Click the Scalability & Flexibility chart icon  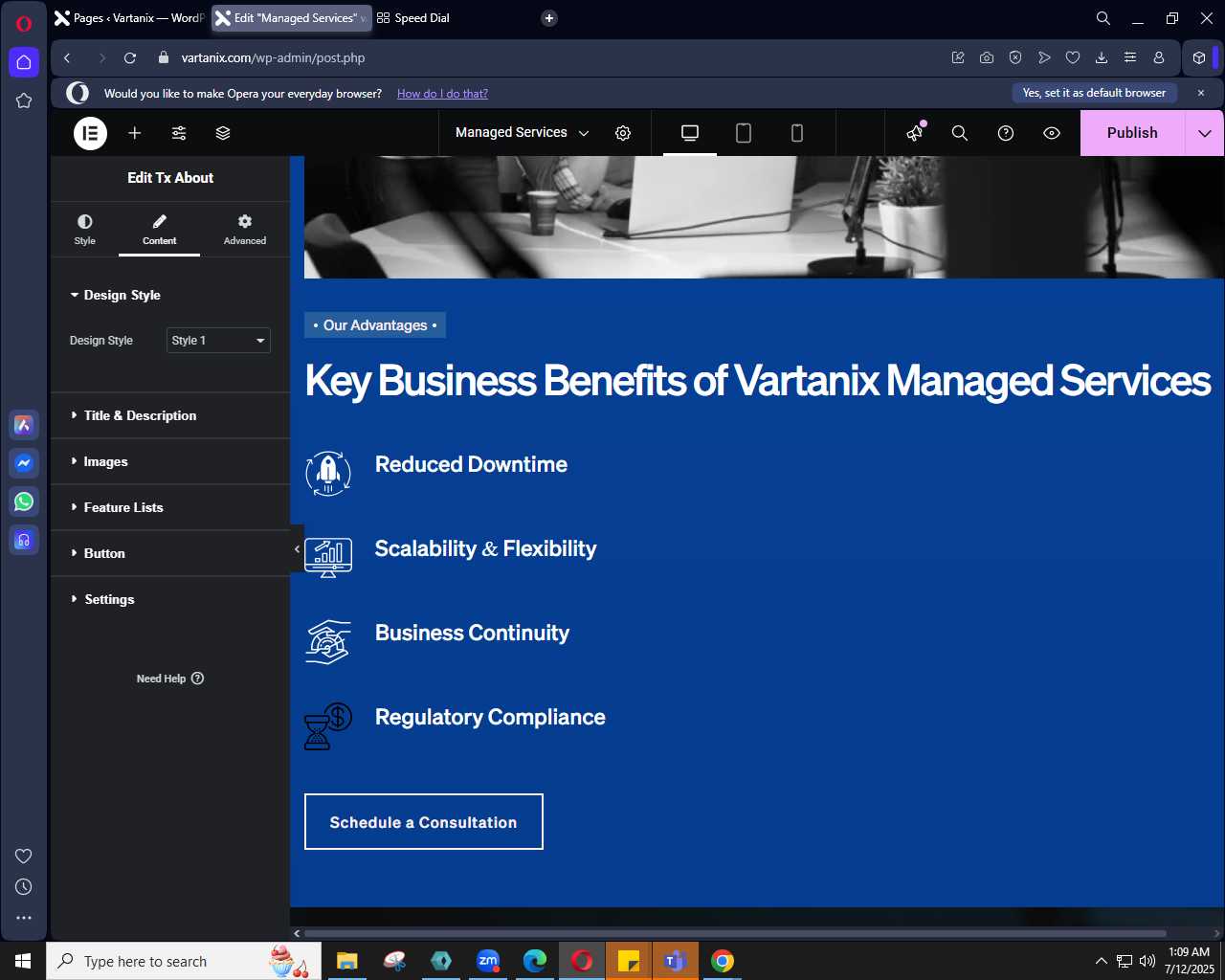point(328,557)
